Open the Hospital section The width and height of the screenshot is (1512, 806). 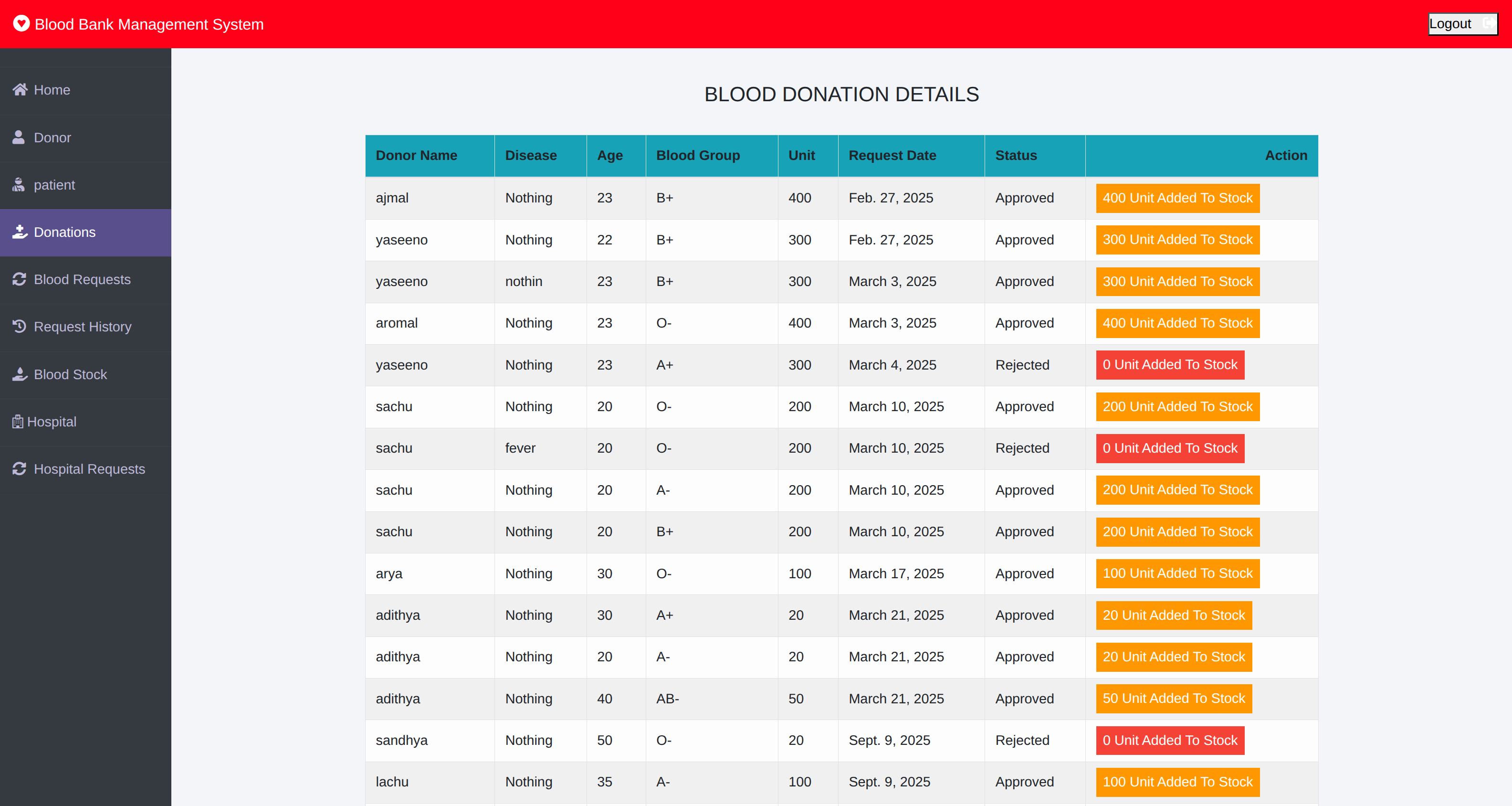(86, 422)
